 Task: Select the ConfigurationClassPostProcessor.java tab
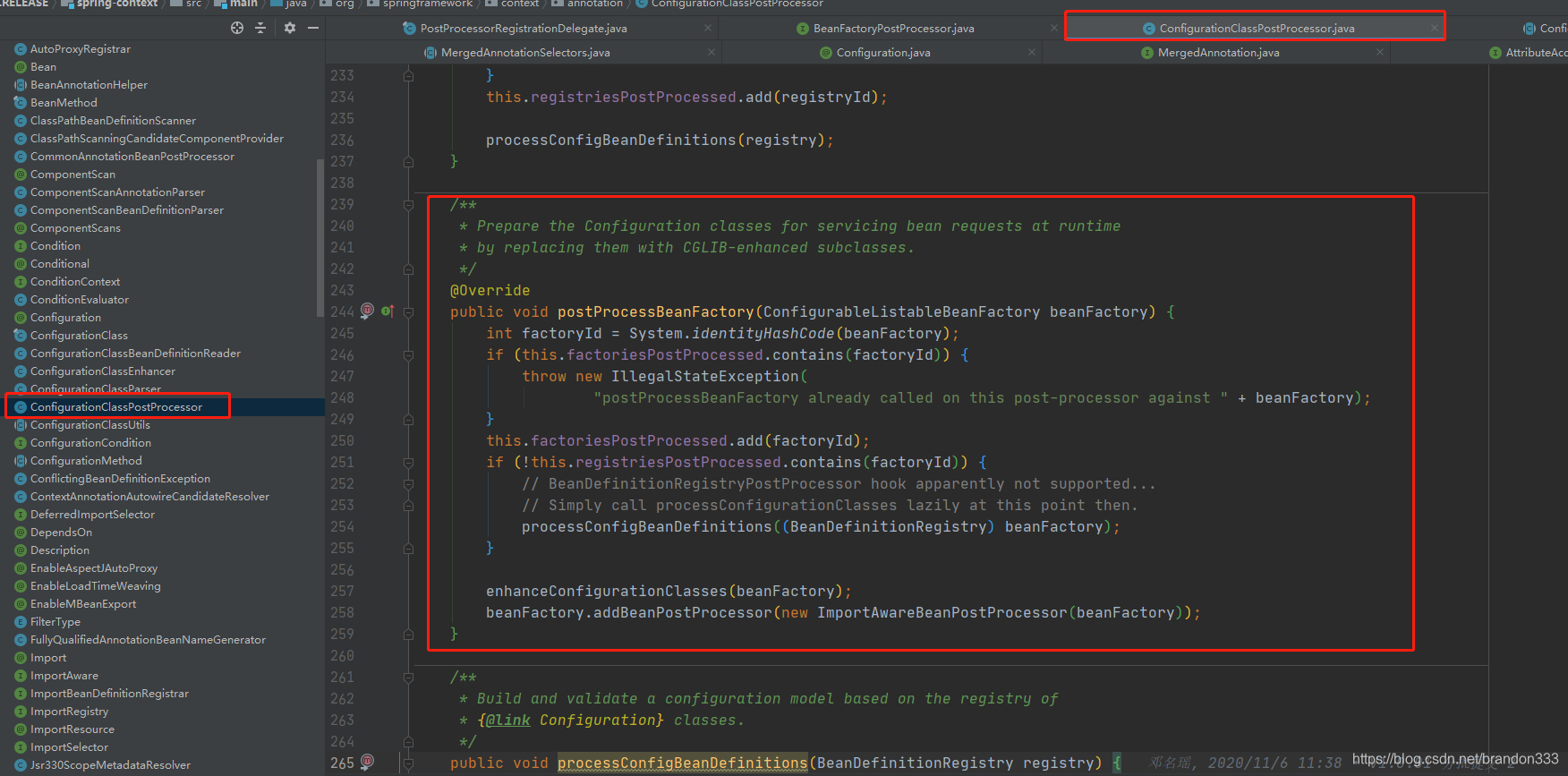point(1257,29)
